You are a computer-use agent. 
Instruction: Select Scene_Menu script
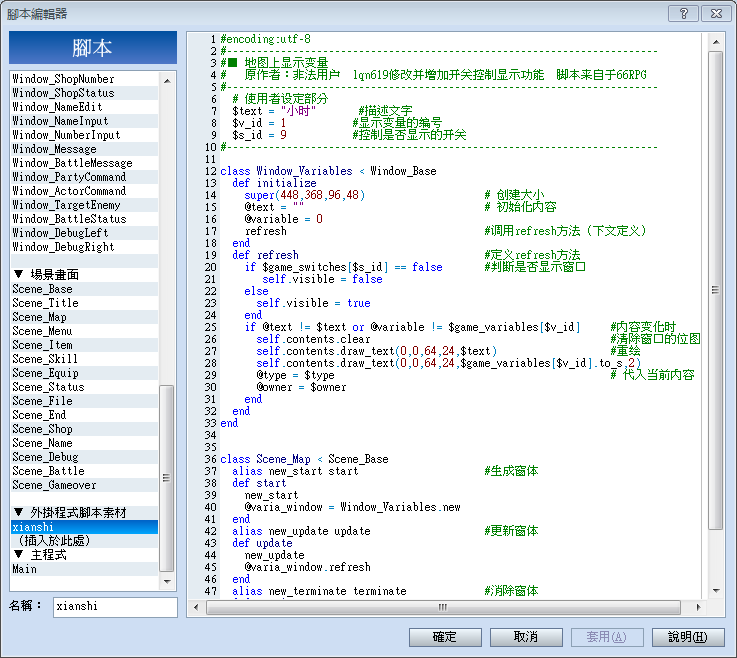[85, 331]
